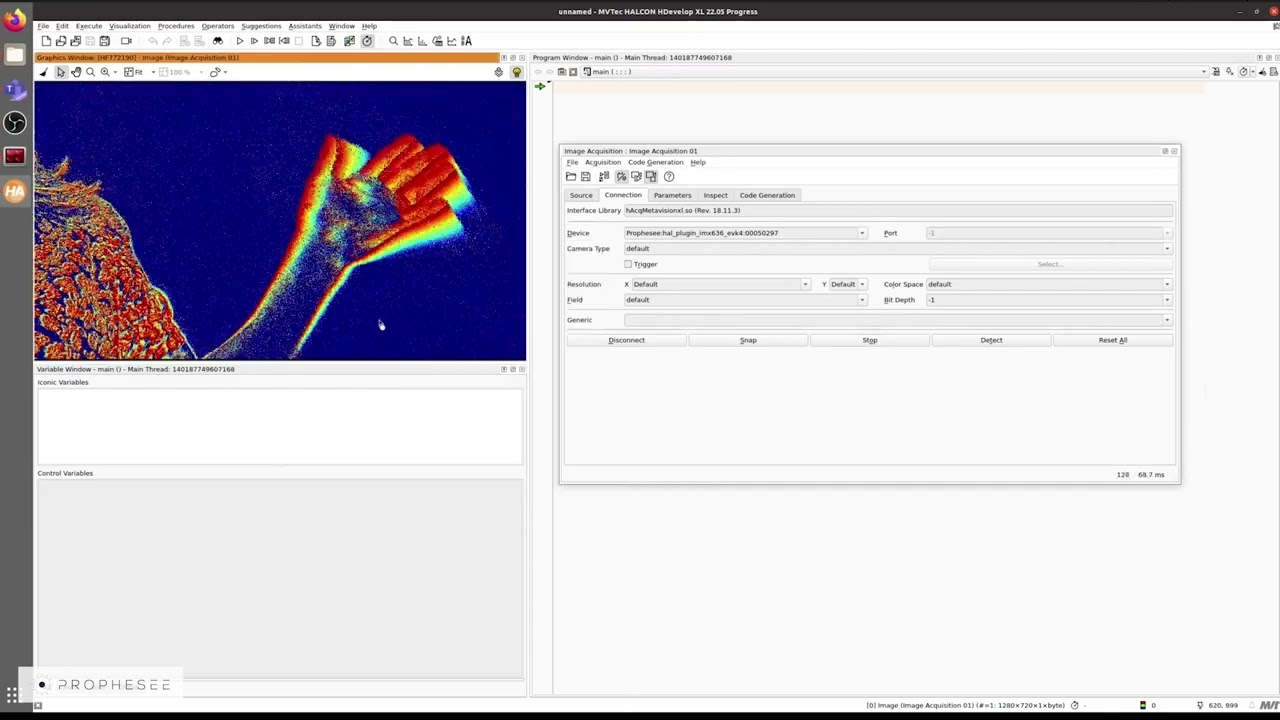Switch to the Parameters tab
The height and width of the screenshot is (720, 1280).
pyautogui.click(x=672, y=195)
